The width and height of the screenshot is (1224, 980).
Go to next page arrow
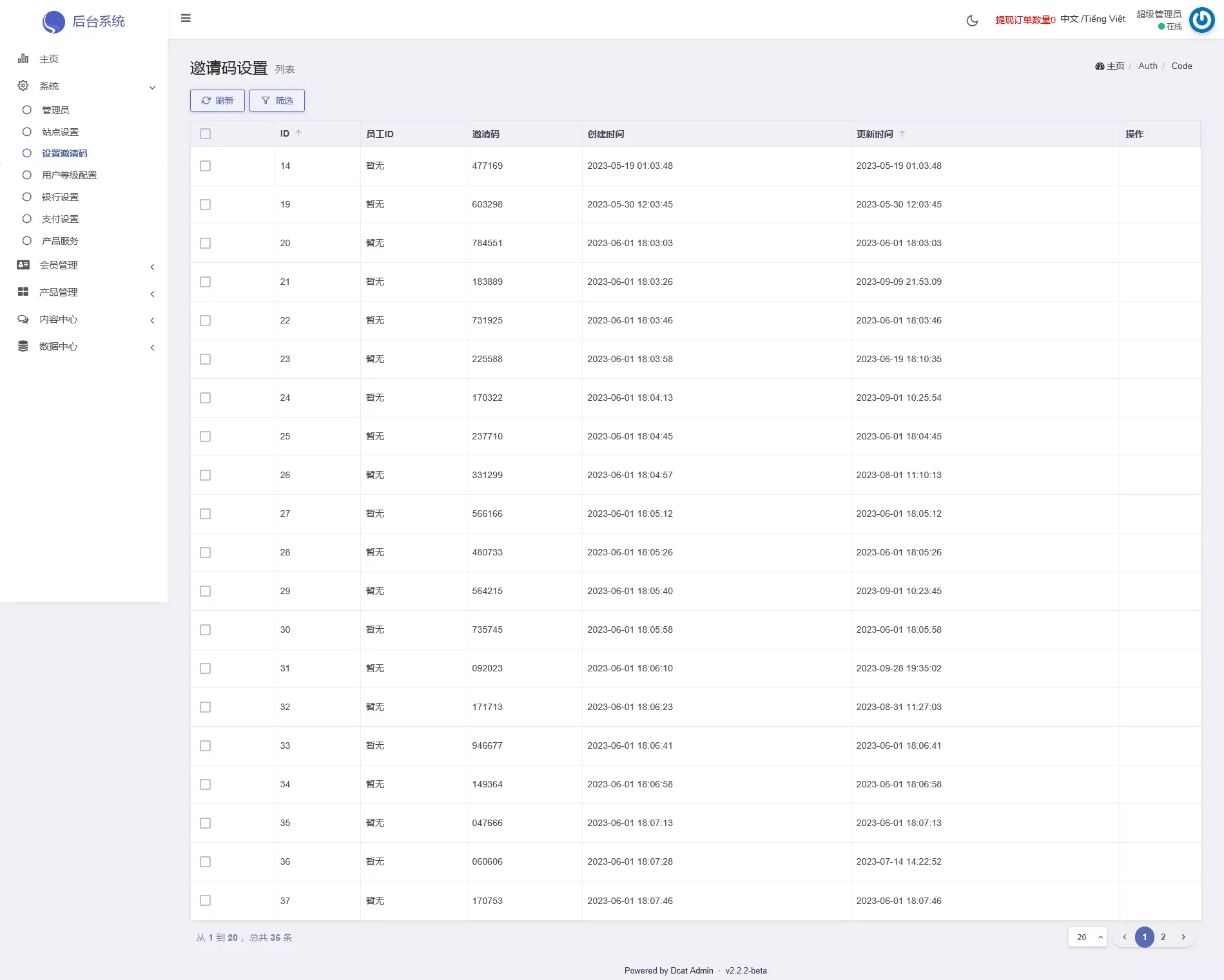[x=1183, y=937]
